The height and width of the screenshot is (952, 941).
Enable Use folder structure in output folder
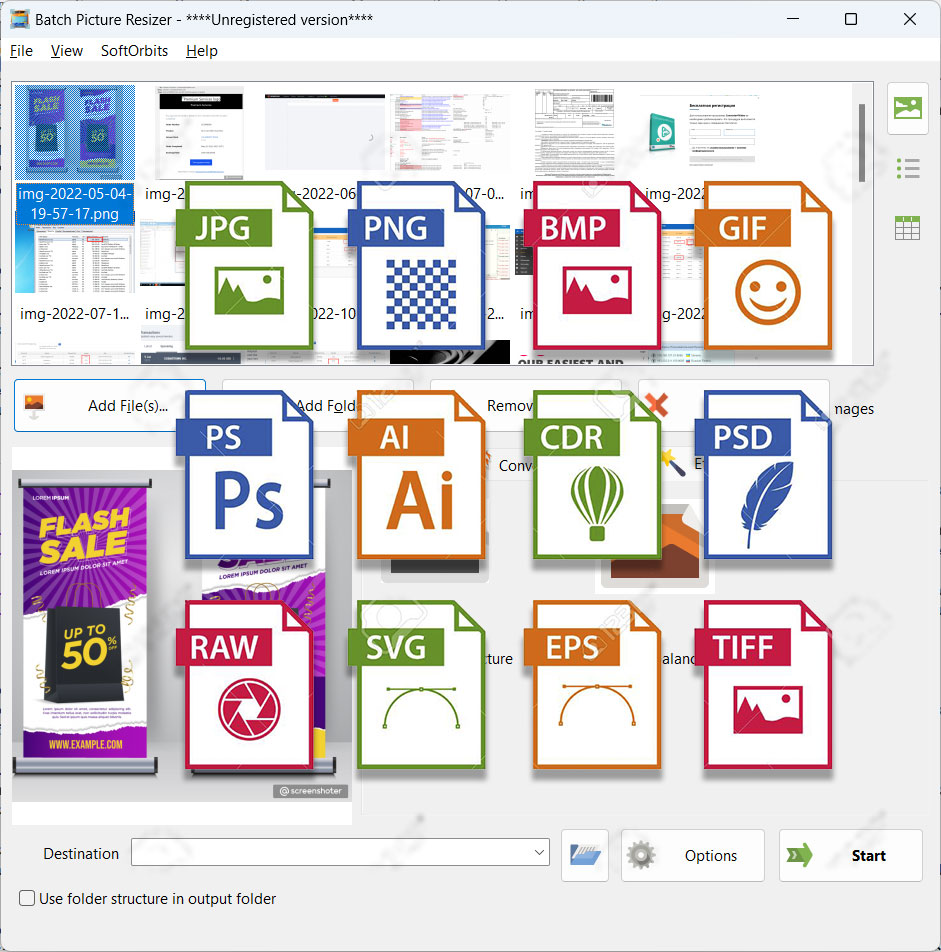tap(27, 899)
